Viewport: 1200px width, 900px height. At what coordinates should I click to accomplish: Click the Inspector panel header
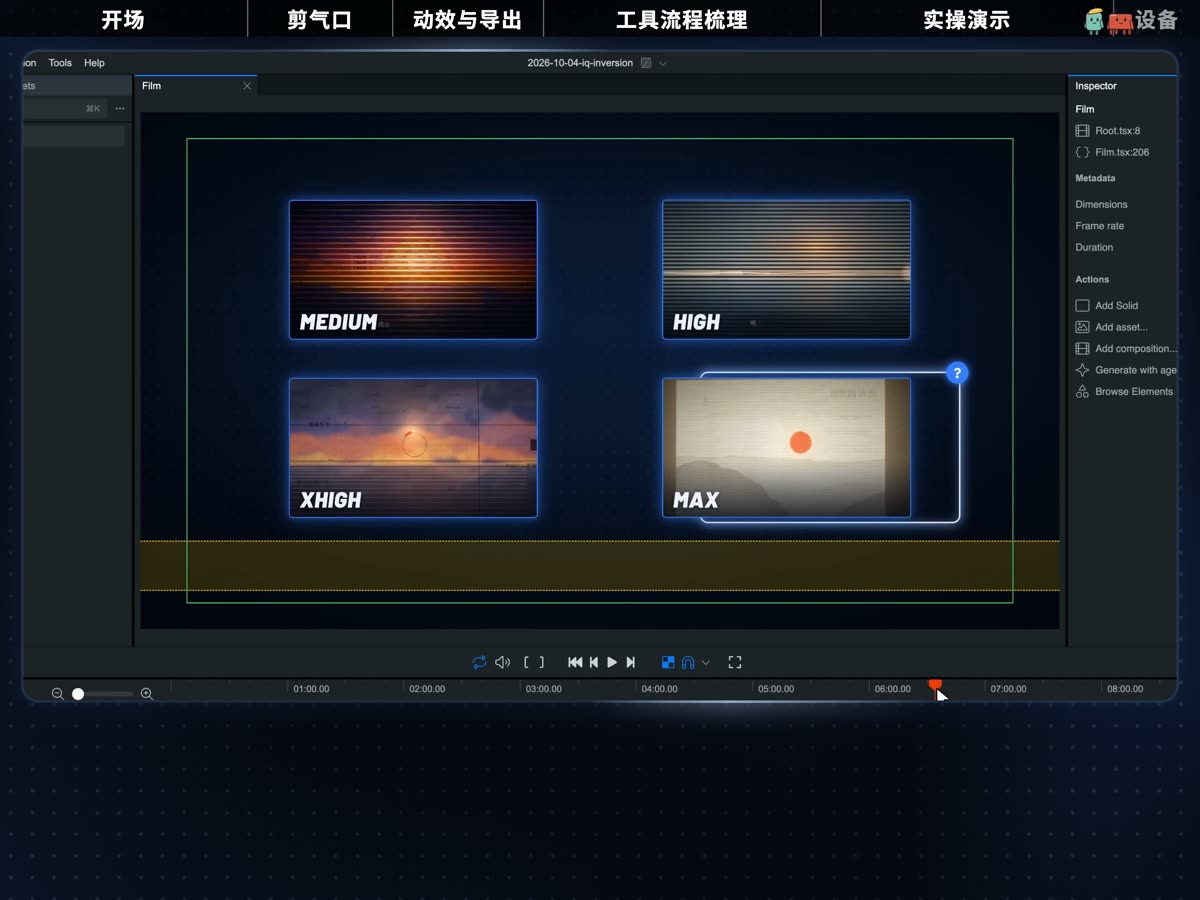point(1096,86)
